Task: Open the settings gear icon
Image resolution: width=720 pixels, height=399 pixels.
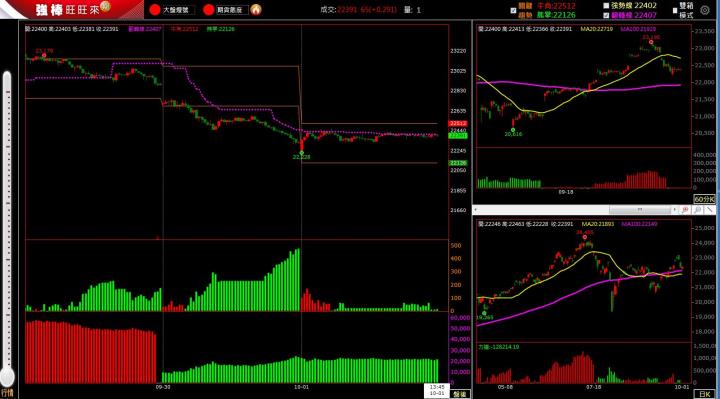Action: click(705, 10)
